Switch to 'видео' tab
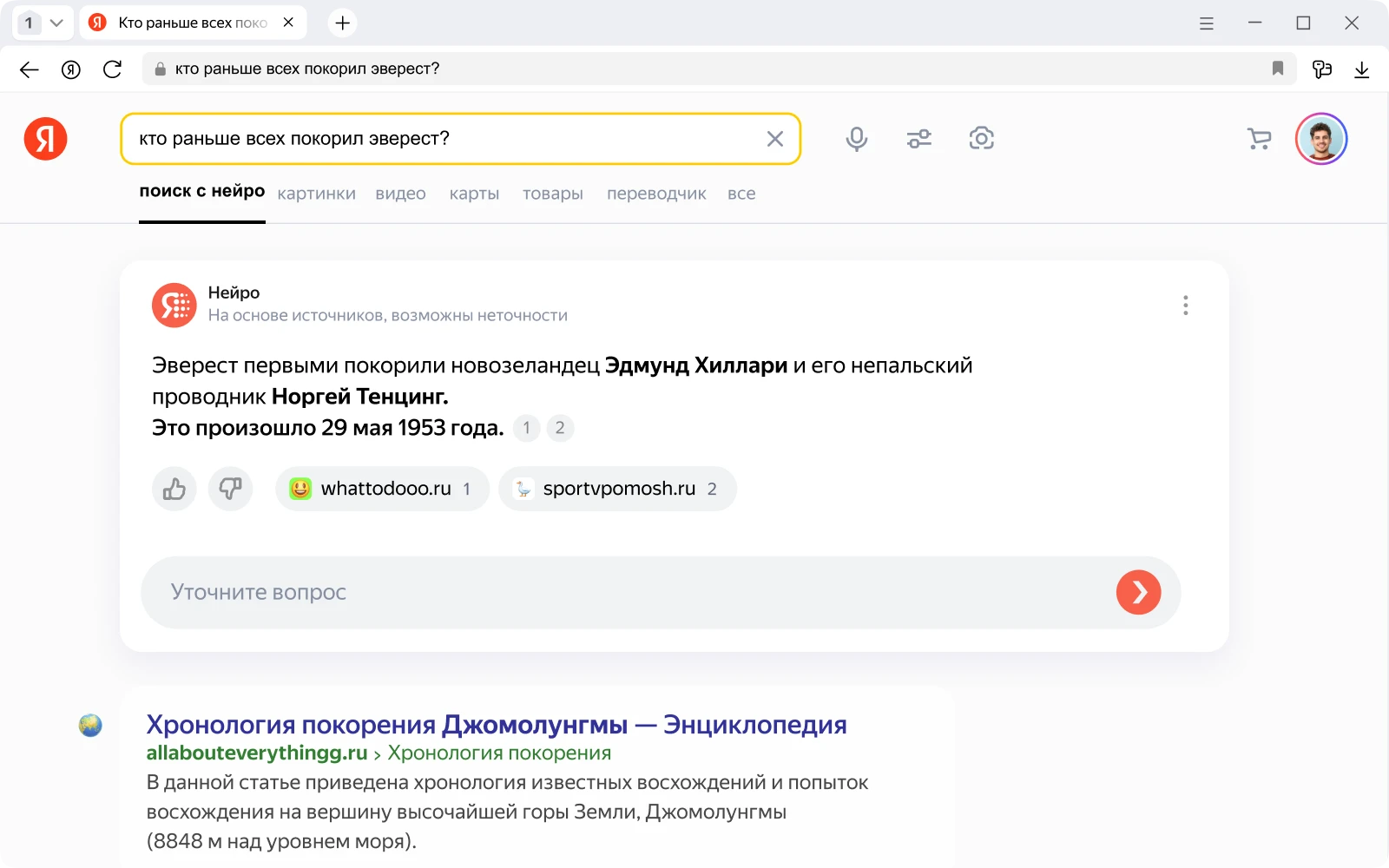Image resolution: width=1389 pixels, height=868 pixels. pos(400,194)
